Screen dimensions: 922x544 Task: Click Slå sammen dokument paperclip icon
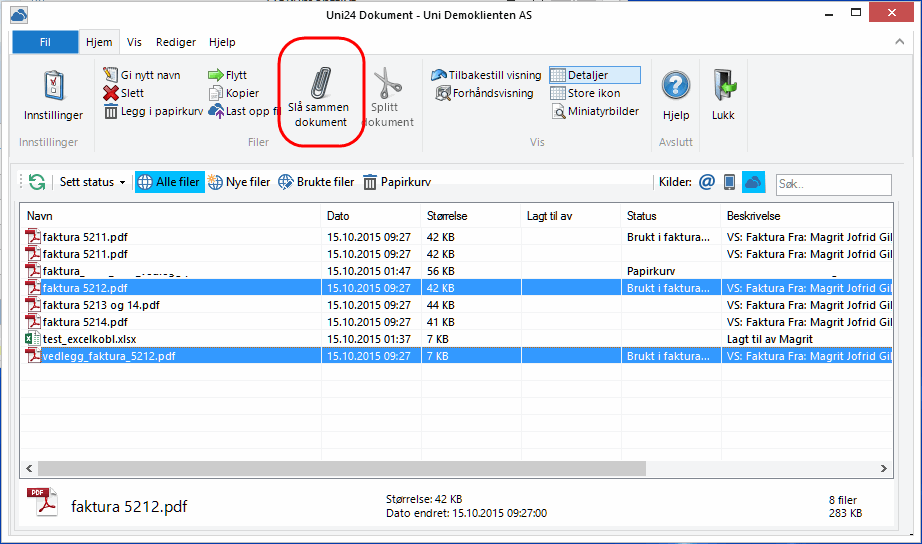(320, 82)
